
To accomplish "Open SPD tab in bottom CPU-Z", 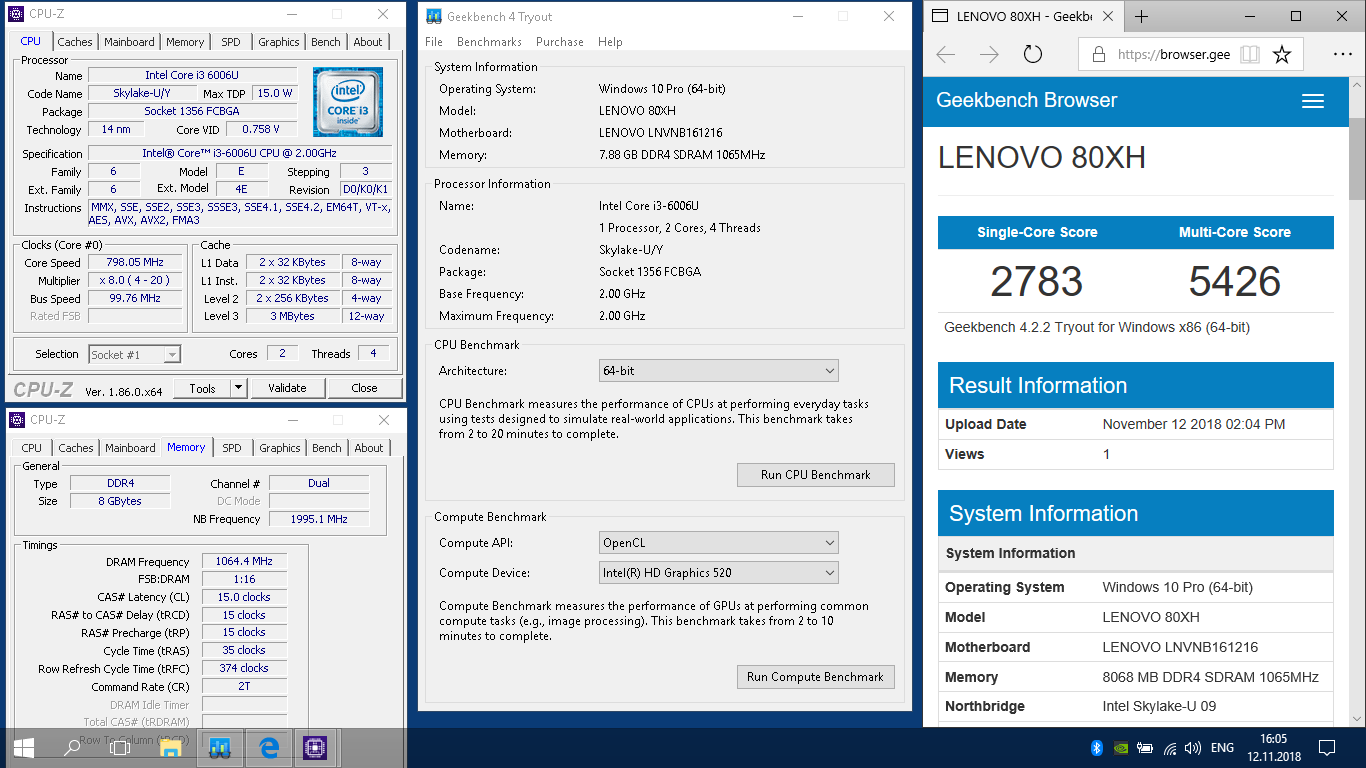I will point(232,448).
